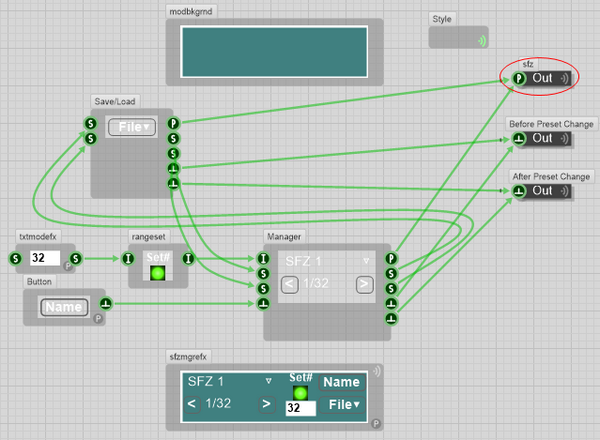The image size is (600, 440).
Task: Click the sfz Out connector's P input
Action: (x=519, y=78)
